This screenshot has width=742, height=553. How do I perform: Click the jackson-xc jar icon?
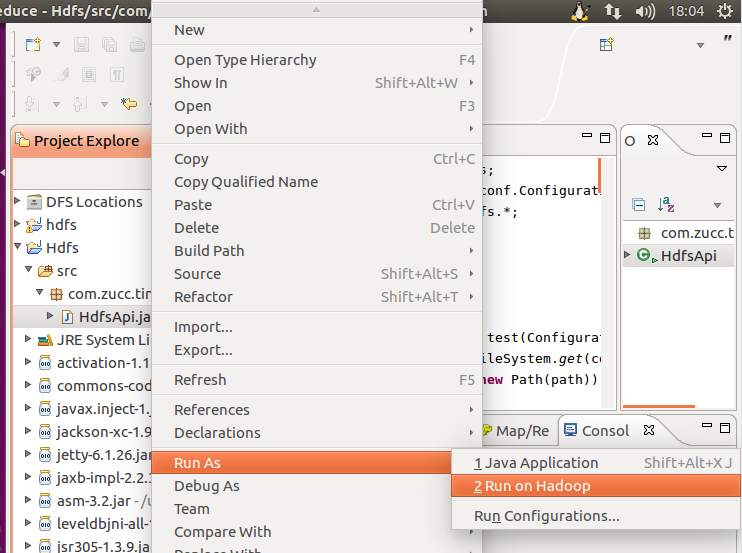pyautogui.click(x=45, y=431)
